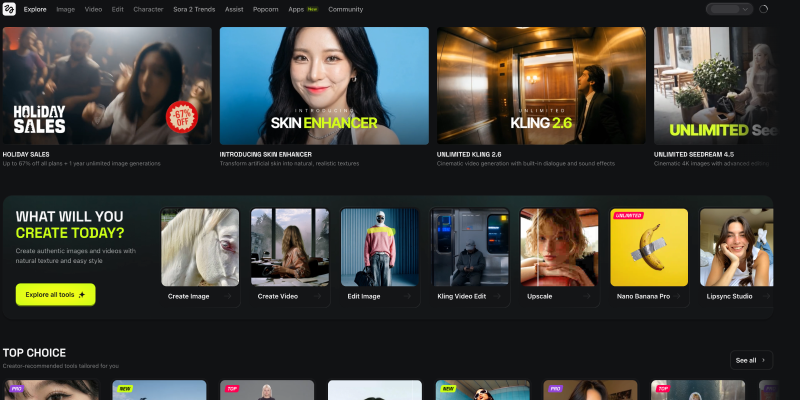The height and width of the screenshot is (400, 800).
Task: Click INTRODUCING SKIN ENHANCER caption title
Action: point(266,154)
